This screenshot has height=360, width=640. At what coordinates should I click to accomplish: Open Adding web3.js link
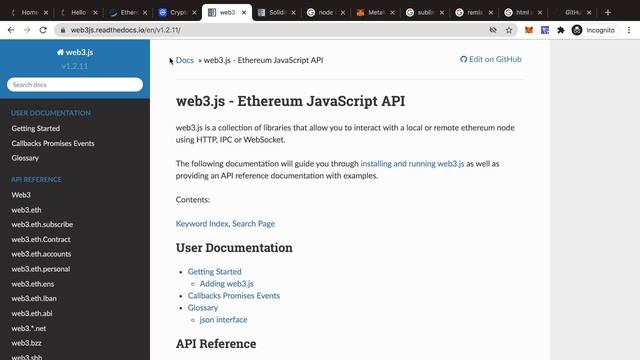click(x=227, y=283)
